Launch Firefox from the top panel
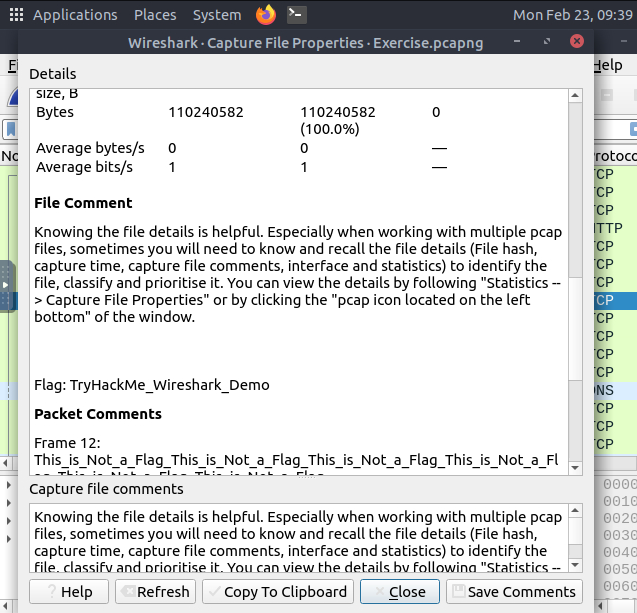This screenshot has height=613, width=637. (x=266, y=15)
